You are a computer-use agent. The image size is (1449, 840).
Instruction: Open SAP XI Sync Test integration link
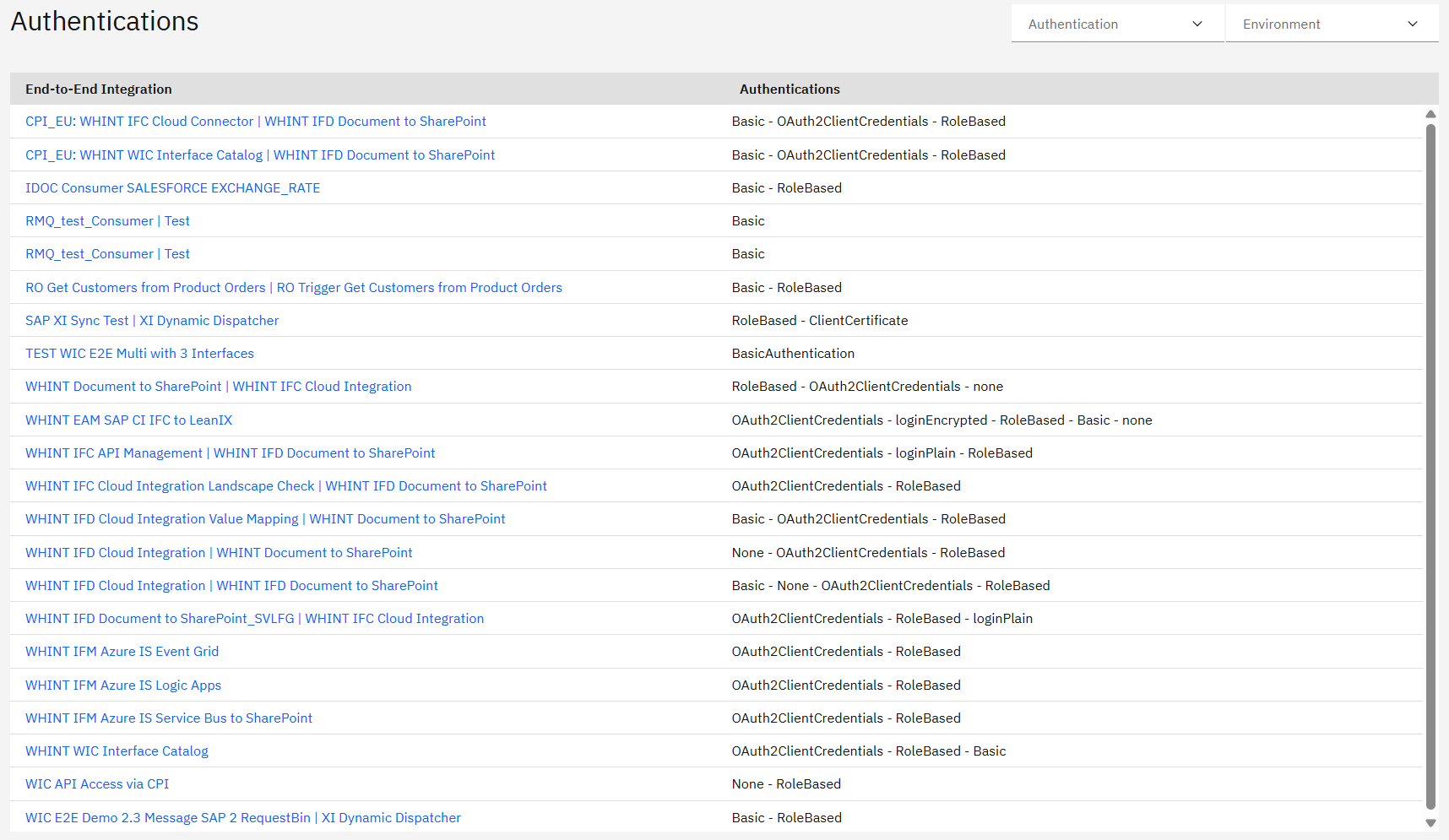[152, 321]
